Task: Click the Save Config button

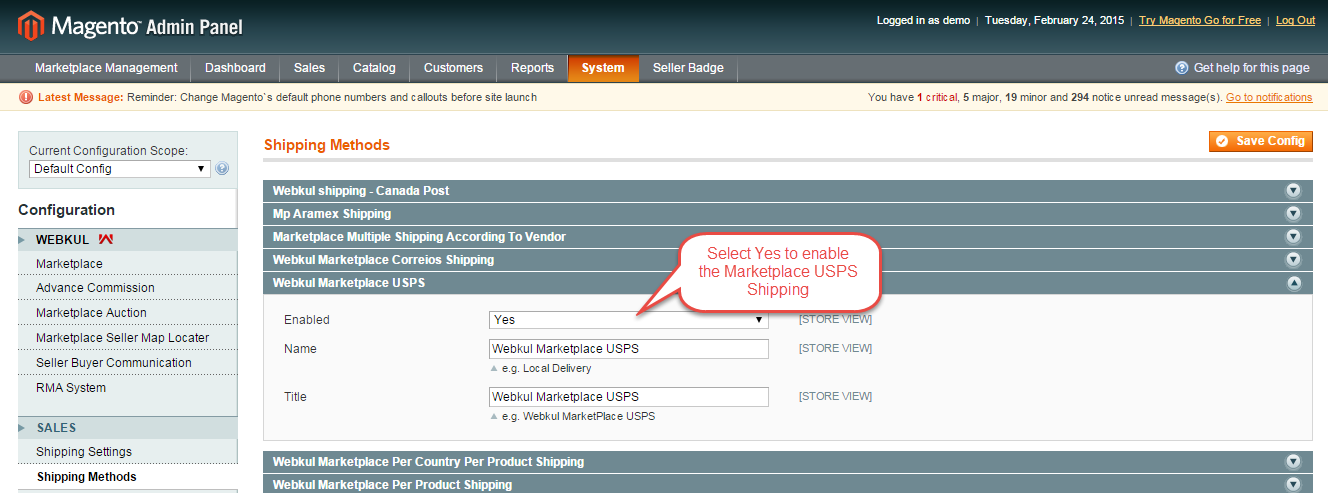Action: point(1261,141)
